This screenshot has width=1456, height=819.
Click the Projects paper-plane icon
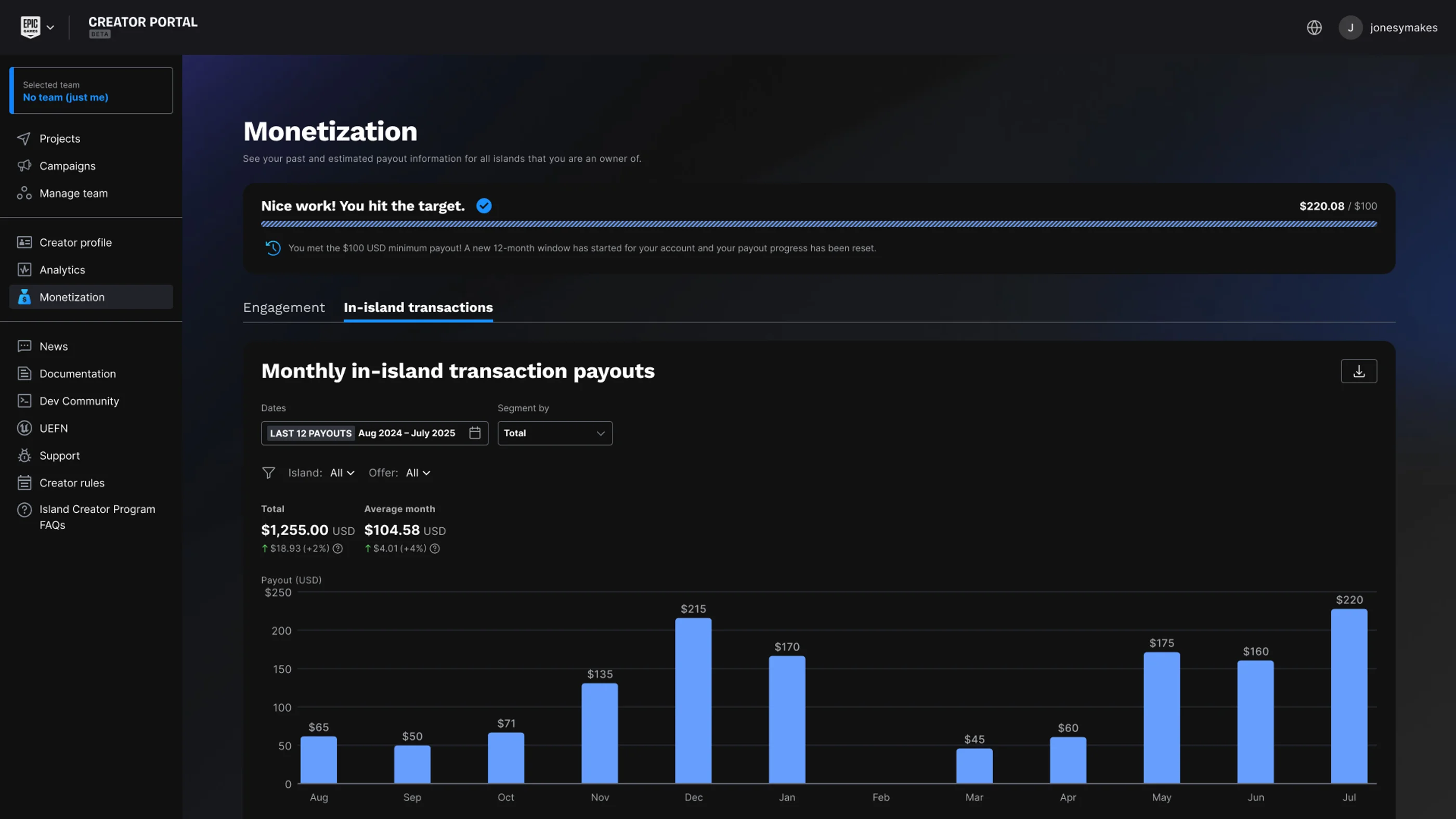click(24, 138)
